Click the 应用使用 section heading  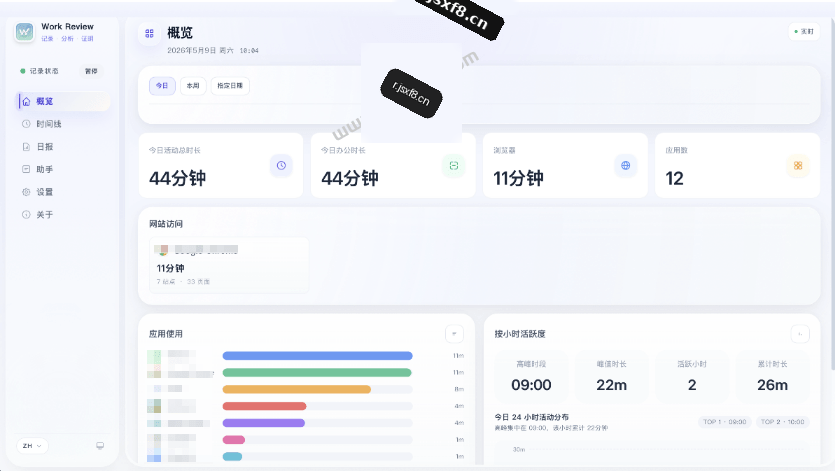(166, 334)
